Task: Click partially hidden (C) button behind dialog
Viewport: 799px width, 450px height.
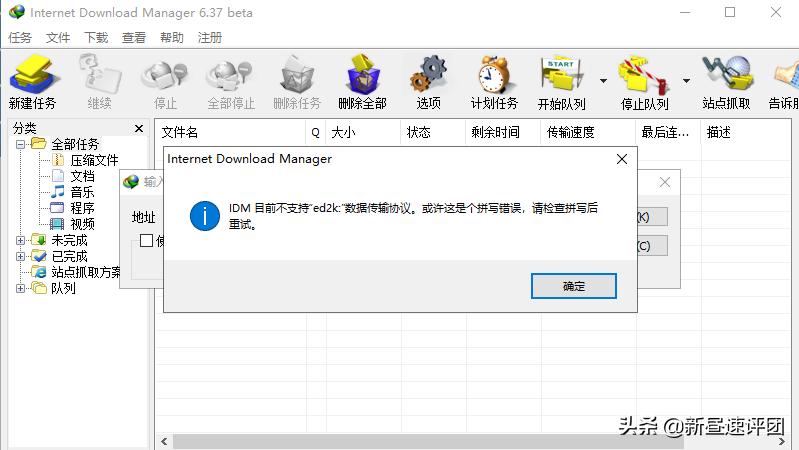Action: 652,246
